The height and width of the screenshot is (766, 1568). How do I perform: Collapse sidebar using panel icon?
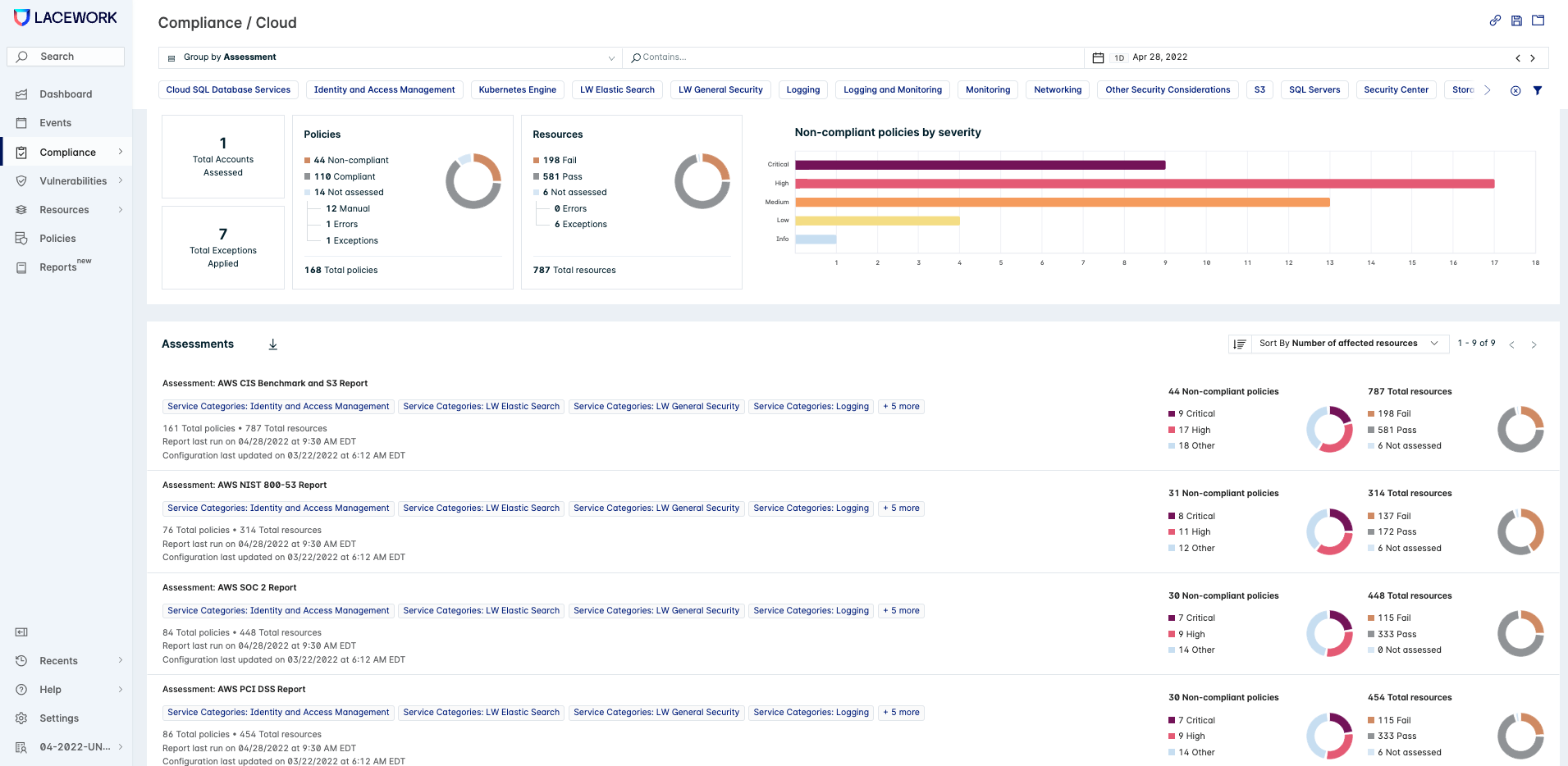[x=21, y=631]
